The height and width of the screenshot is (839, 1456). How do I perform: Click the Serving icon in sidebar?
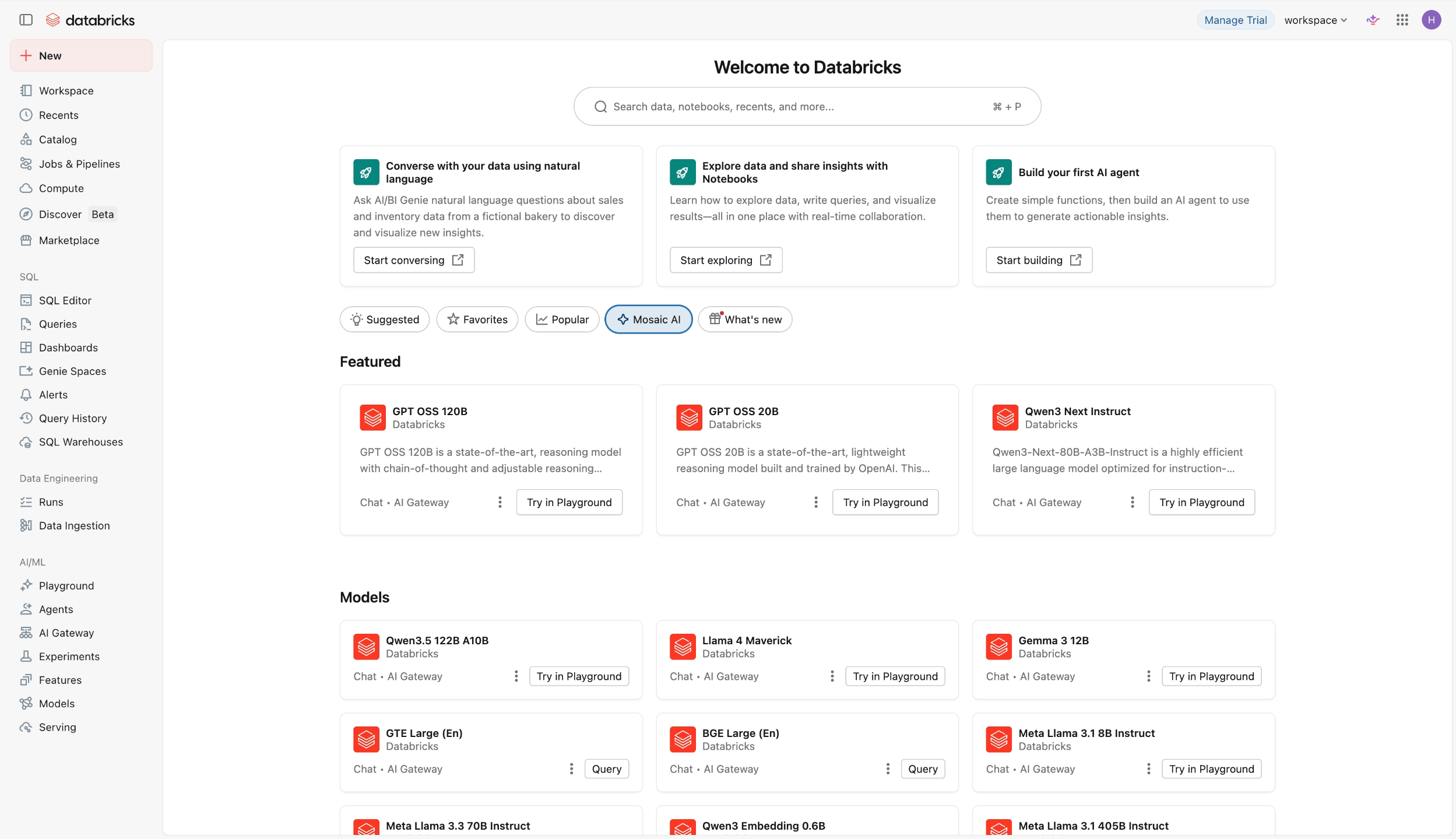[26, 727]
